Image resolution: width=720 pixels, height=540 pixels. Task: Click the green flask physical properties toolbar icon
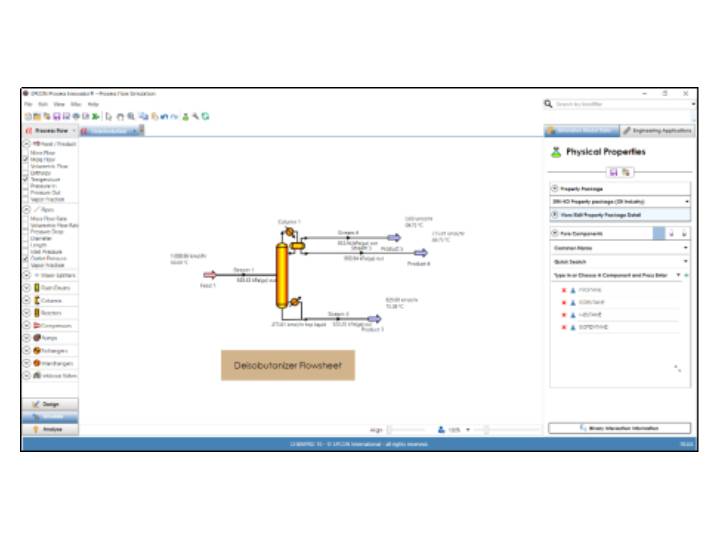pos(186,117)
